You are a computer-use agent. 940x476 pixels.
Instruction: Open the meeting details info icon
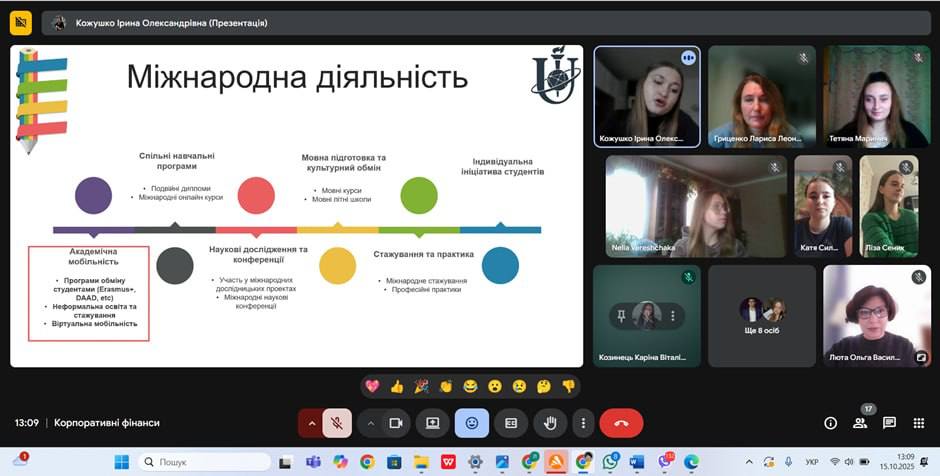[830, 423]
